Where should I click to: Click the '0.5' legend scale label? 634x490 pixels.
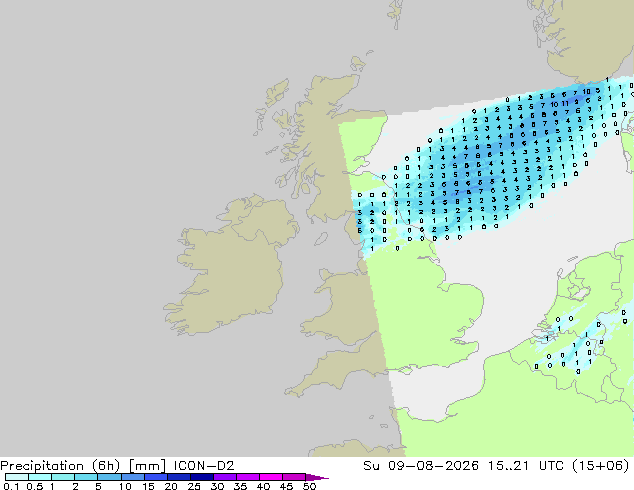(x=34, y=486)
